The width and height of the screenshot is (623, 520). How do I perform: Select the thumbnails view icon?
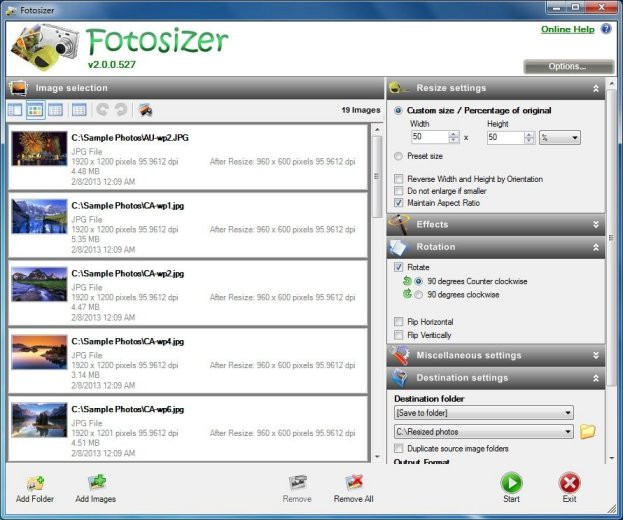[x=35, y=110]
